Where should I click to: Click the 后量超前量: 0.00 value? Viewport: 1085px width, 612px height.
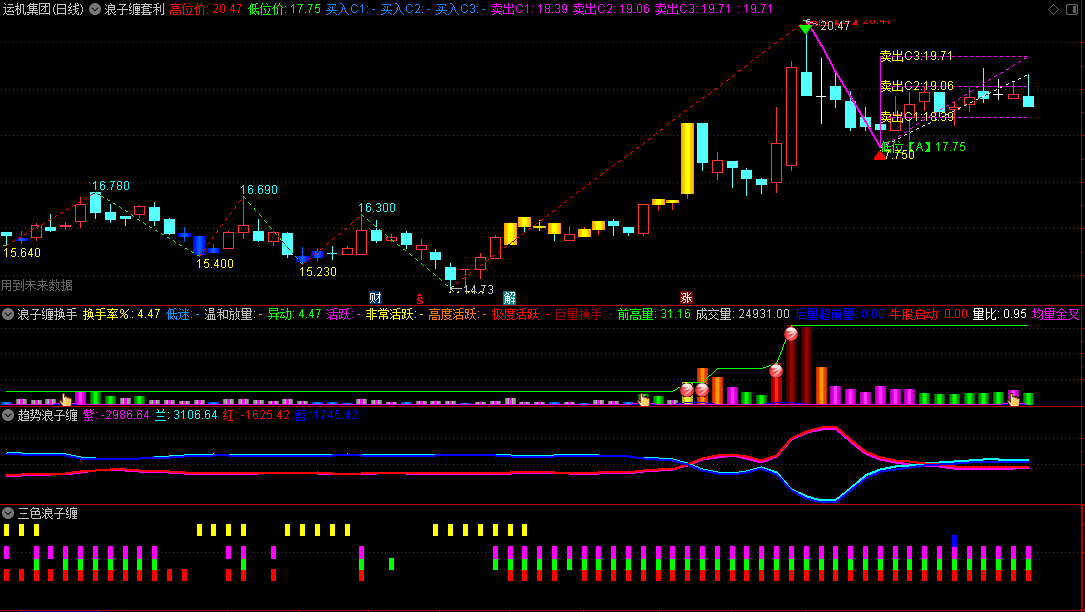840,314
